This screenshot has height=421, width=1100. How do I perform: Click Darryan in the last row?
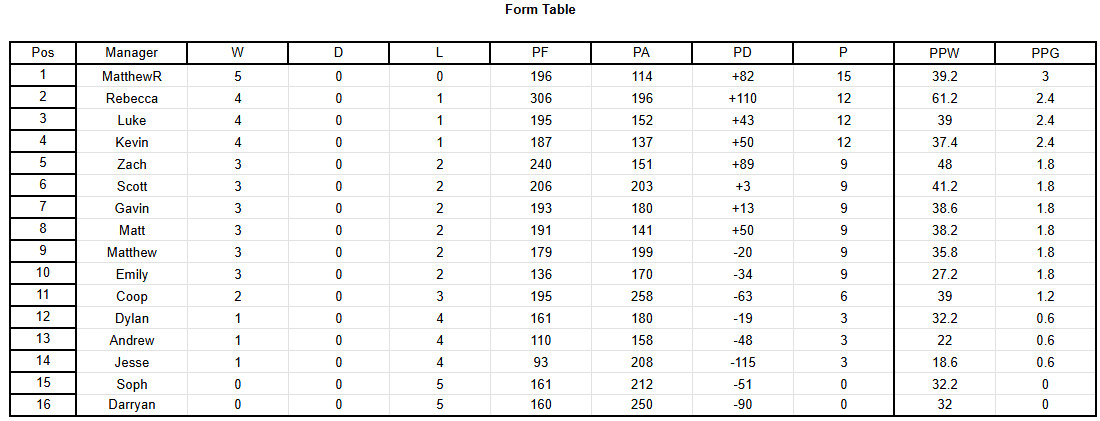132,405
